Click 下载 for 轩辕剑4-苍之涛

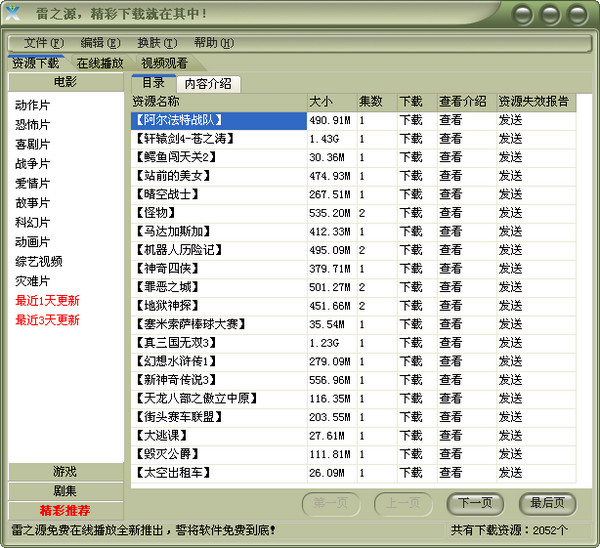(x=411, y=139)
